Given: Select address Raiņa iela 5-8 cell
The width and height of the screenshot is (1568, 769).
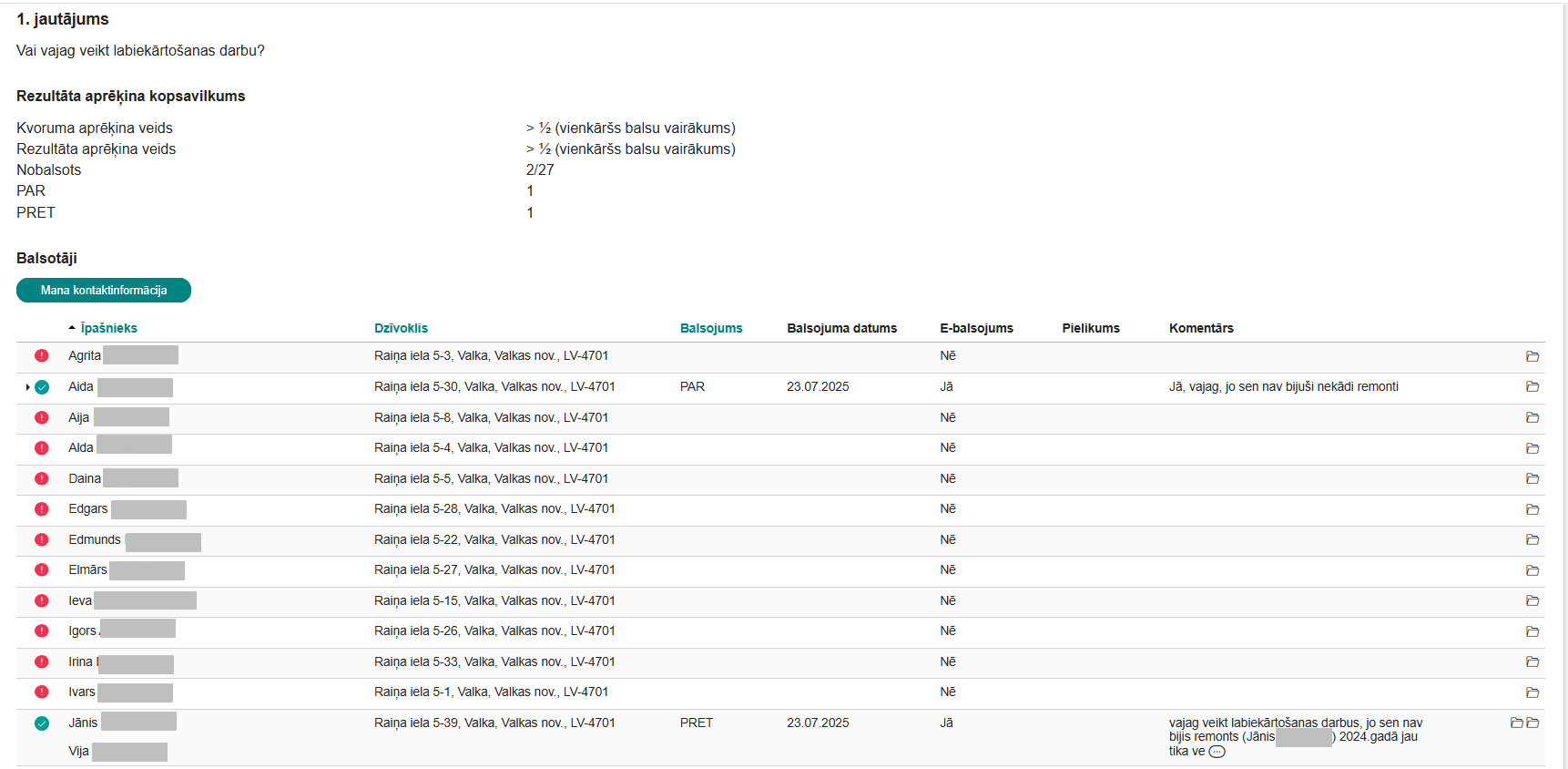Looking at the screenshot, I should [x=491, y=417].
